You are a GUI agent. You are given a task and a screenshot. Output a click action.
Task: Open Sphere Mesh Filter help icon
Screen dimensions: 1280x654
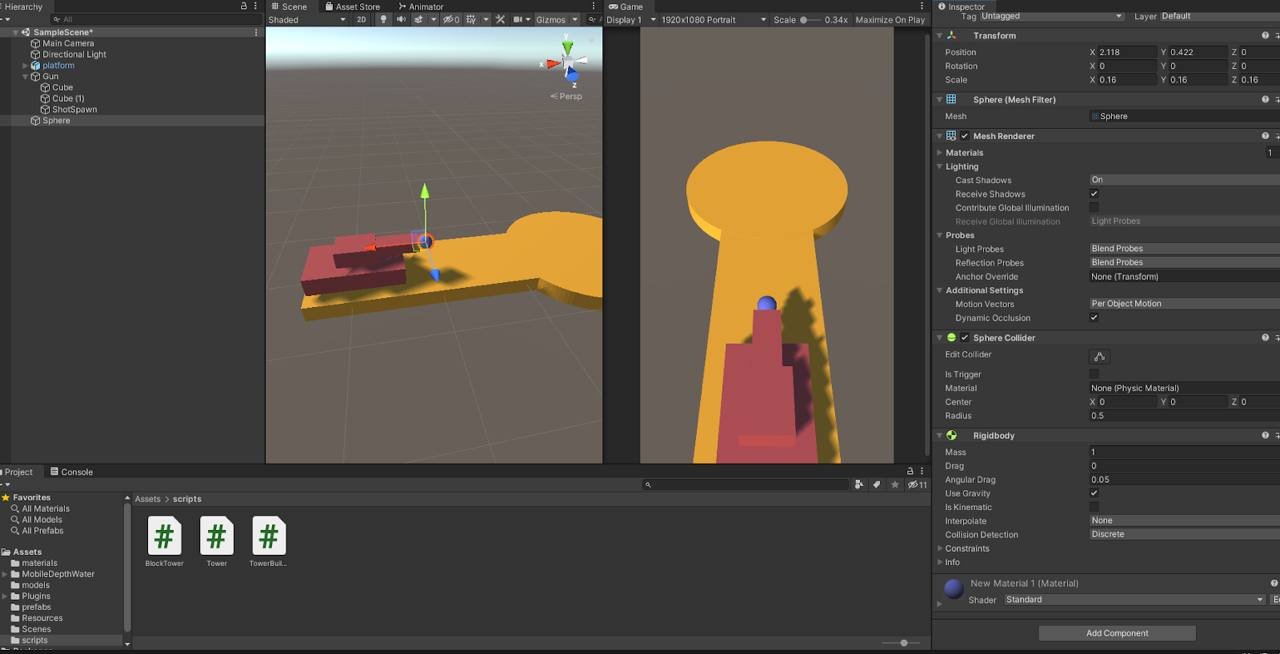1265,99
